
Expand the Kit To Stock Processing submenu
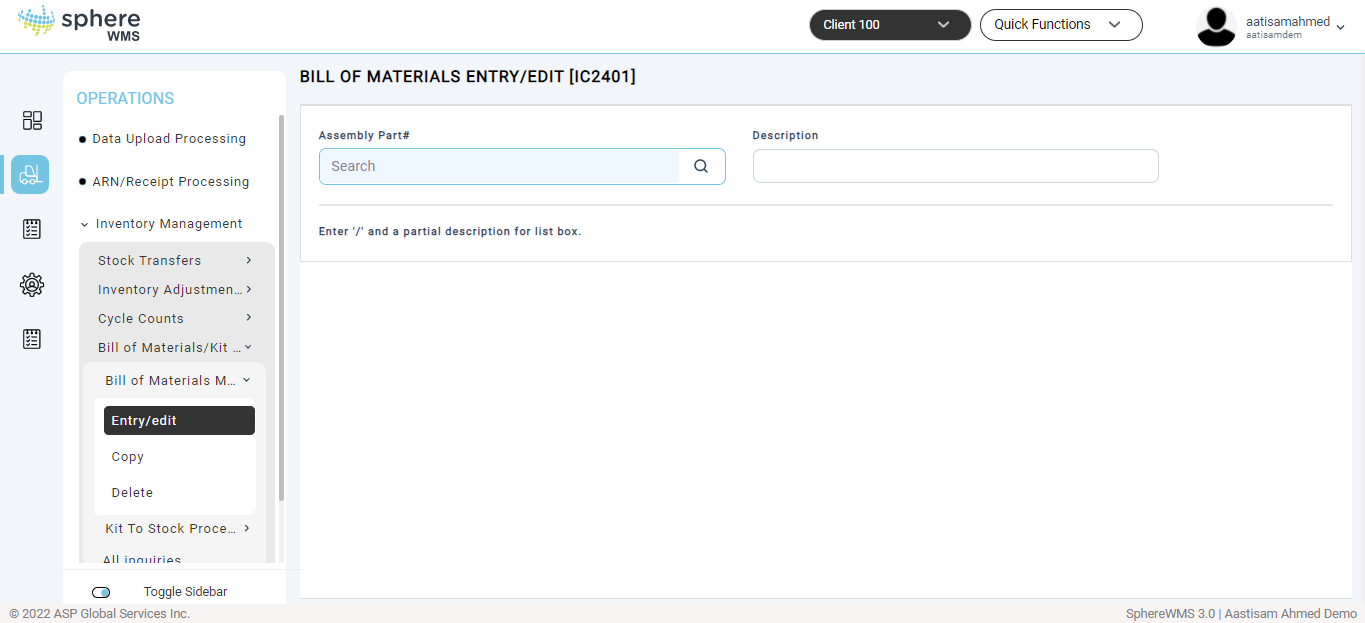click(x=177, y=528)
